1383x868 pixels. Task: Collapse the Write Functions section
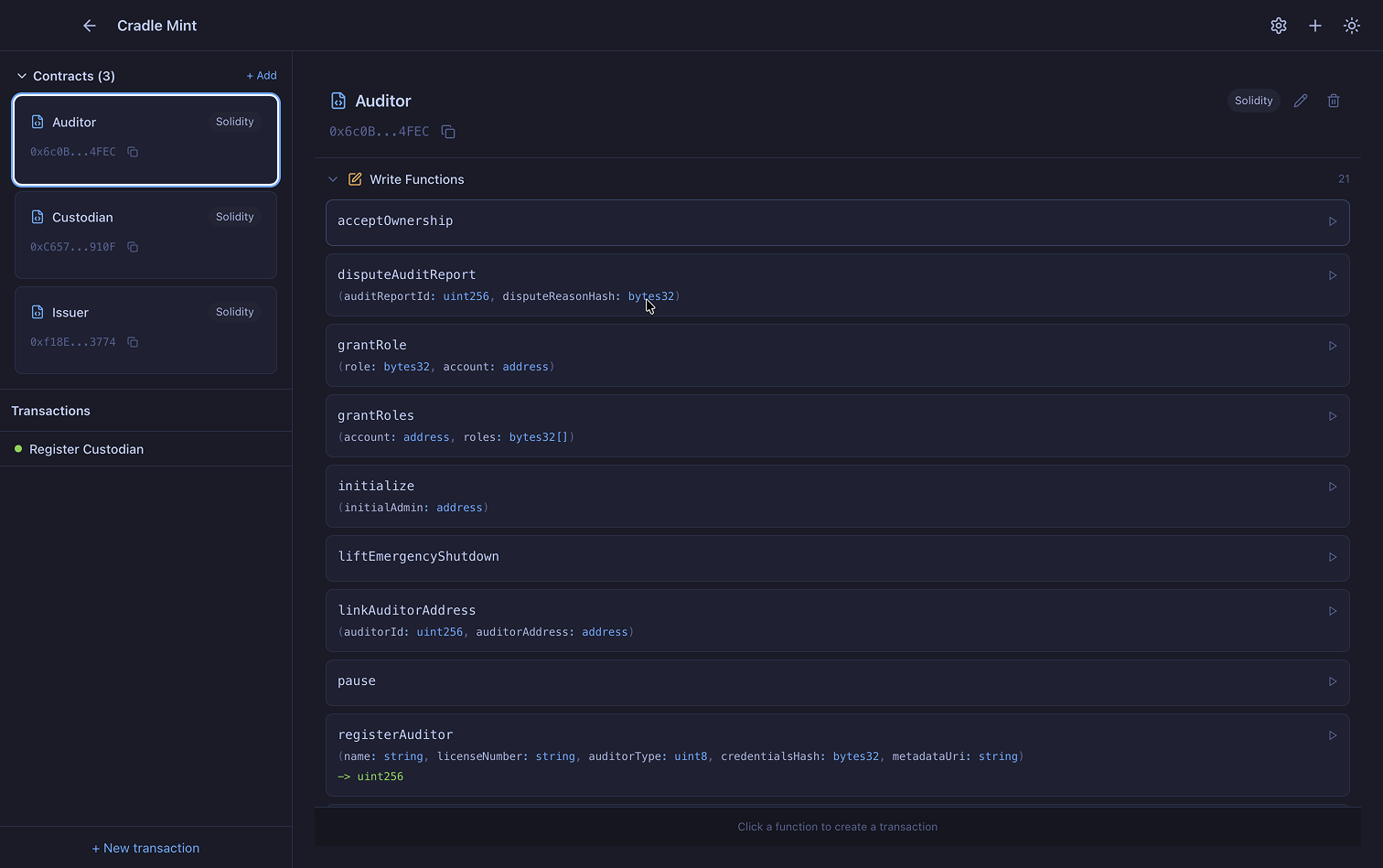pyautogui.click(x=333, y=179)
